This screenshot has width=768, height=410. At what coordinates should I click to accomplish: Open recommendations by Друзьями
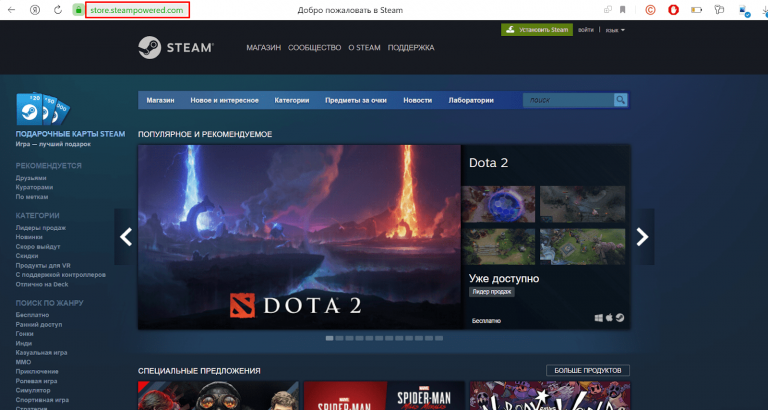31,178
